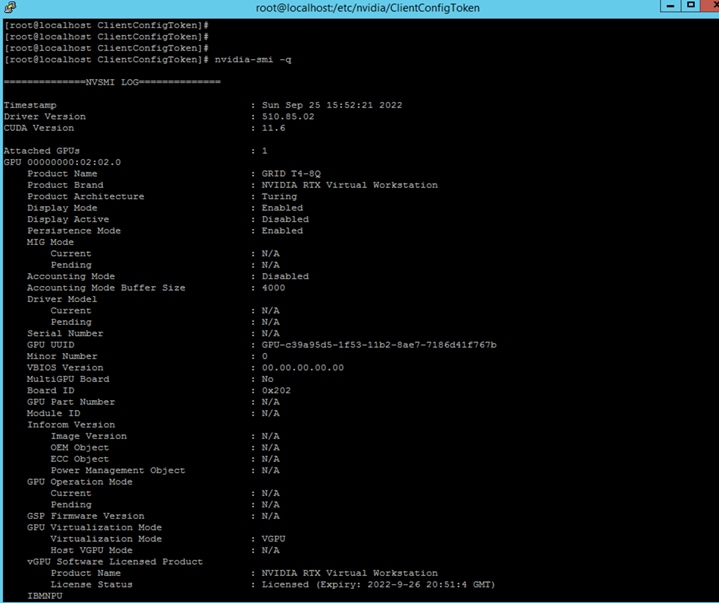Maximize the terminal window
The height and width of the screenshot is (603, 719).
[691, 6]
